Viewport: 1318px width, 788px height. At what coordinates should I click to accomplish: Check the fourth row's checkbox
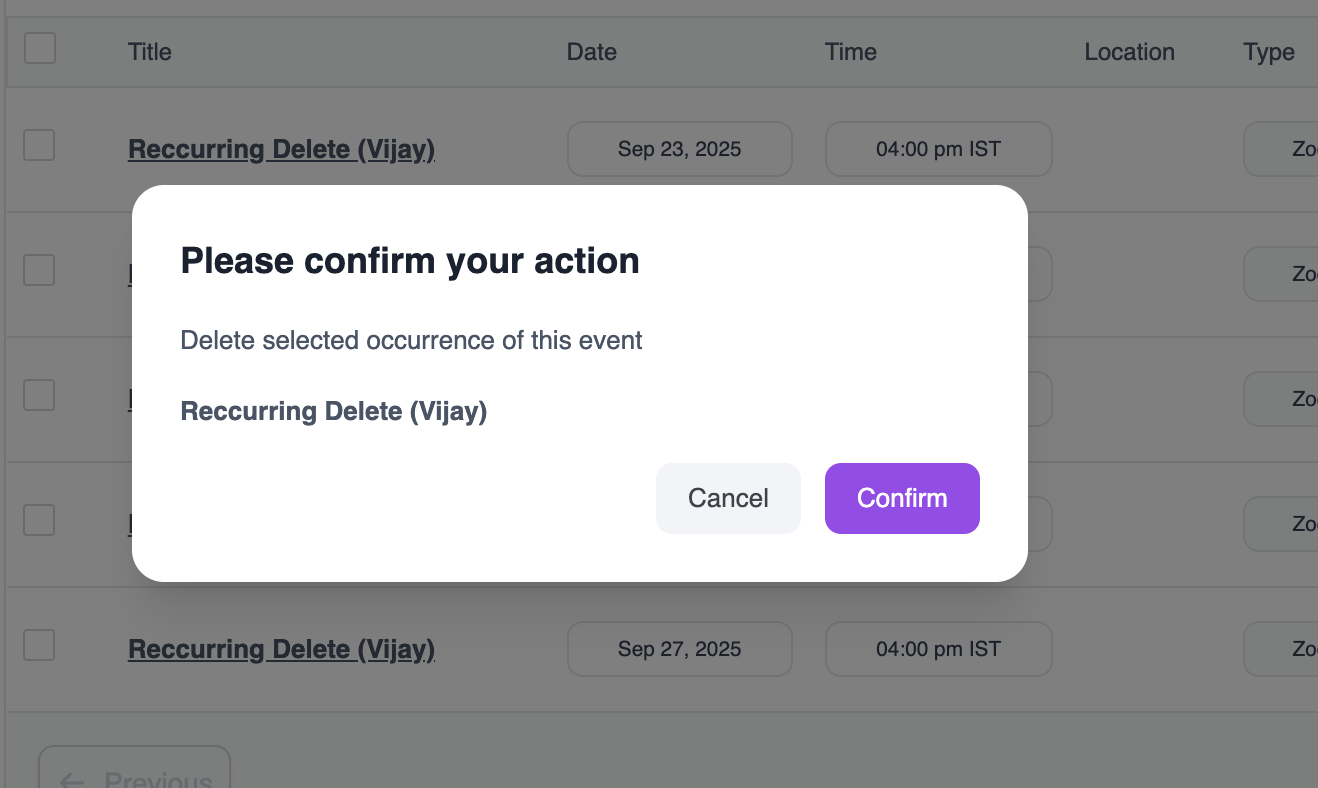(x=38, y=519)
